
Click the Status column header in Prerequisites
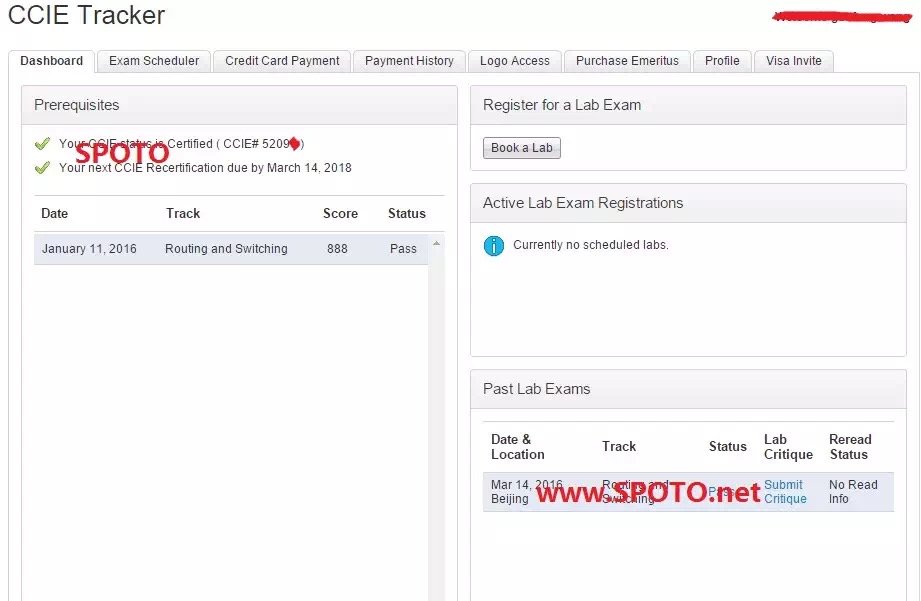pos(406,213)
